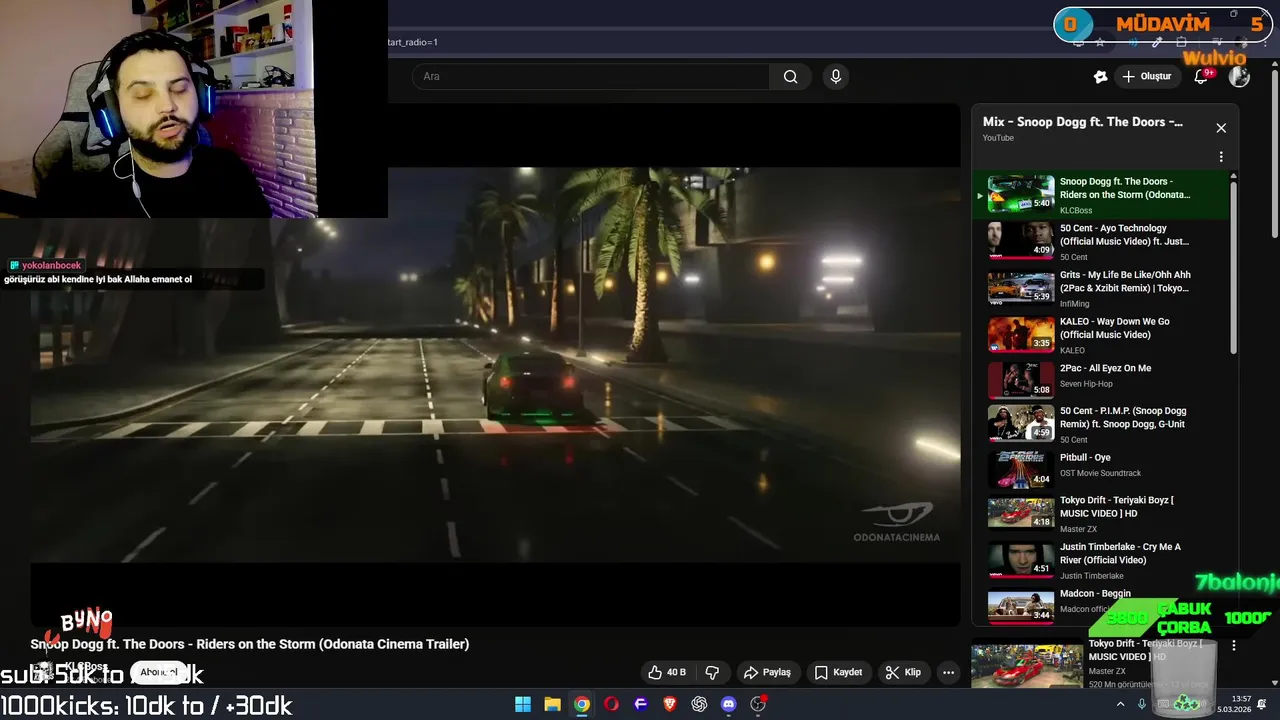The width and height of the screenshot is (1280, 720).
Task: Open the YouTube account avatar menu
Action: [1239, 77]
